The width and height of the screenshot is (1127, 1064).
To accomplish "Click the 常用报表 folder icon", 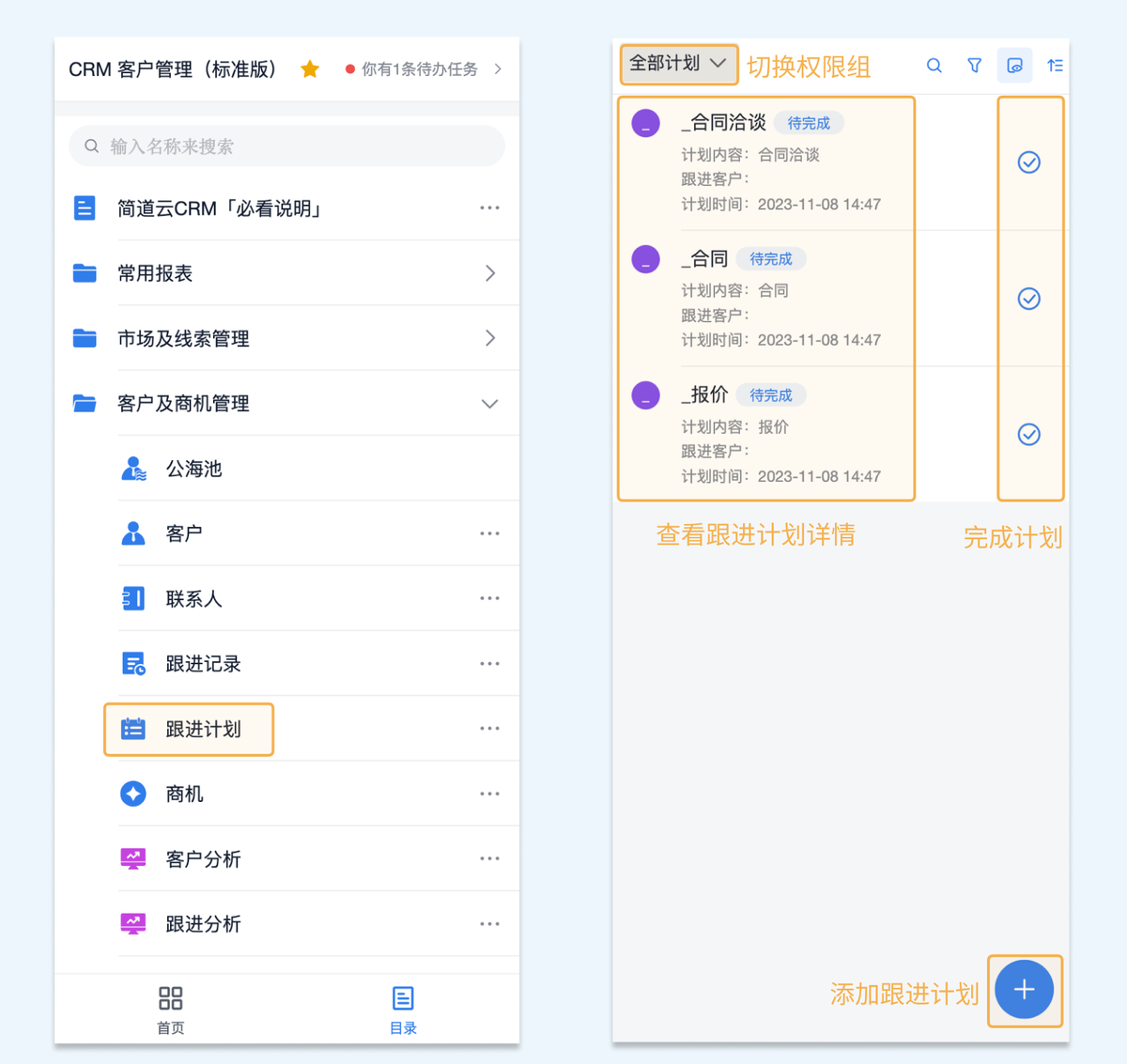I will 85,273.
